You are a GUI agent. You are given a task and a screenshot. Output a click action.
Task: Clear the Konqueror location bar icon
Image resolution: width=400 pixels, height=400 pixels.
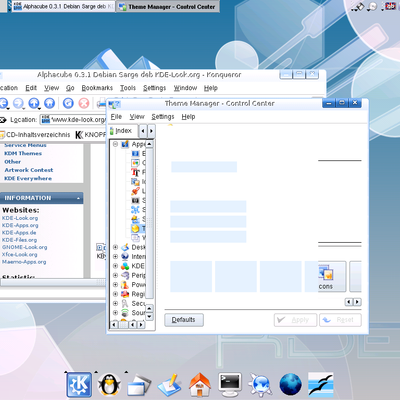(3, 120)
